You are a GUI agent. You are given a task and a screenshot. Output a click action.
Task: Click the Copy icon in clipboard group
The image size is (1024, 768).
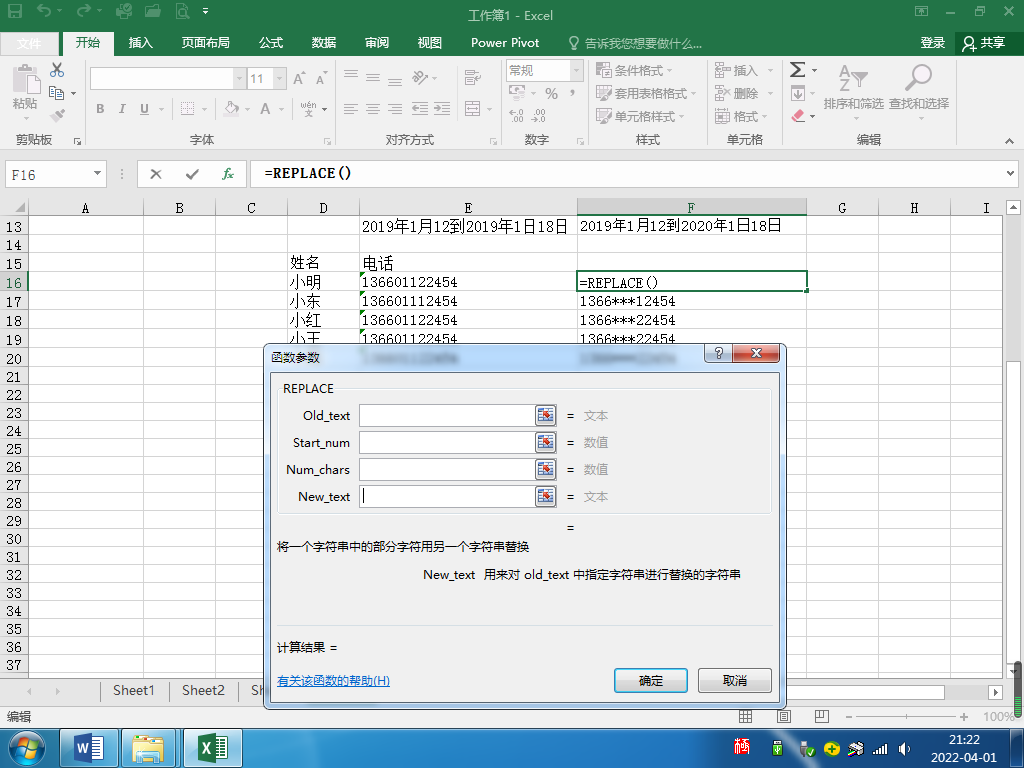pyautogui.click(x=57, y=93)
